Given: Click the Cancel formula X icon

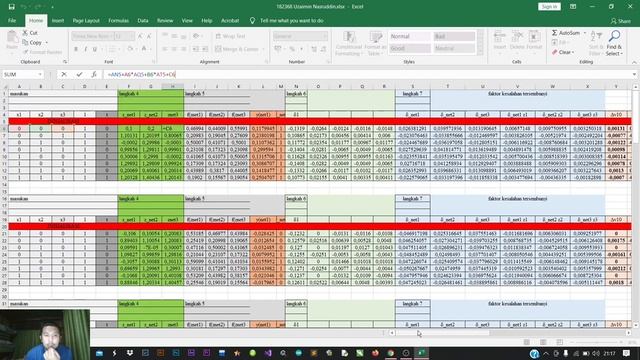Looking at the screenshot, I should pos(64,74).
